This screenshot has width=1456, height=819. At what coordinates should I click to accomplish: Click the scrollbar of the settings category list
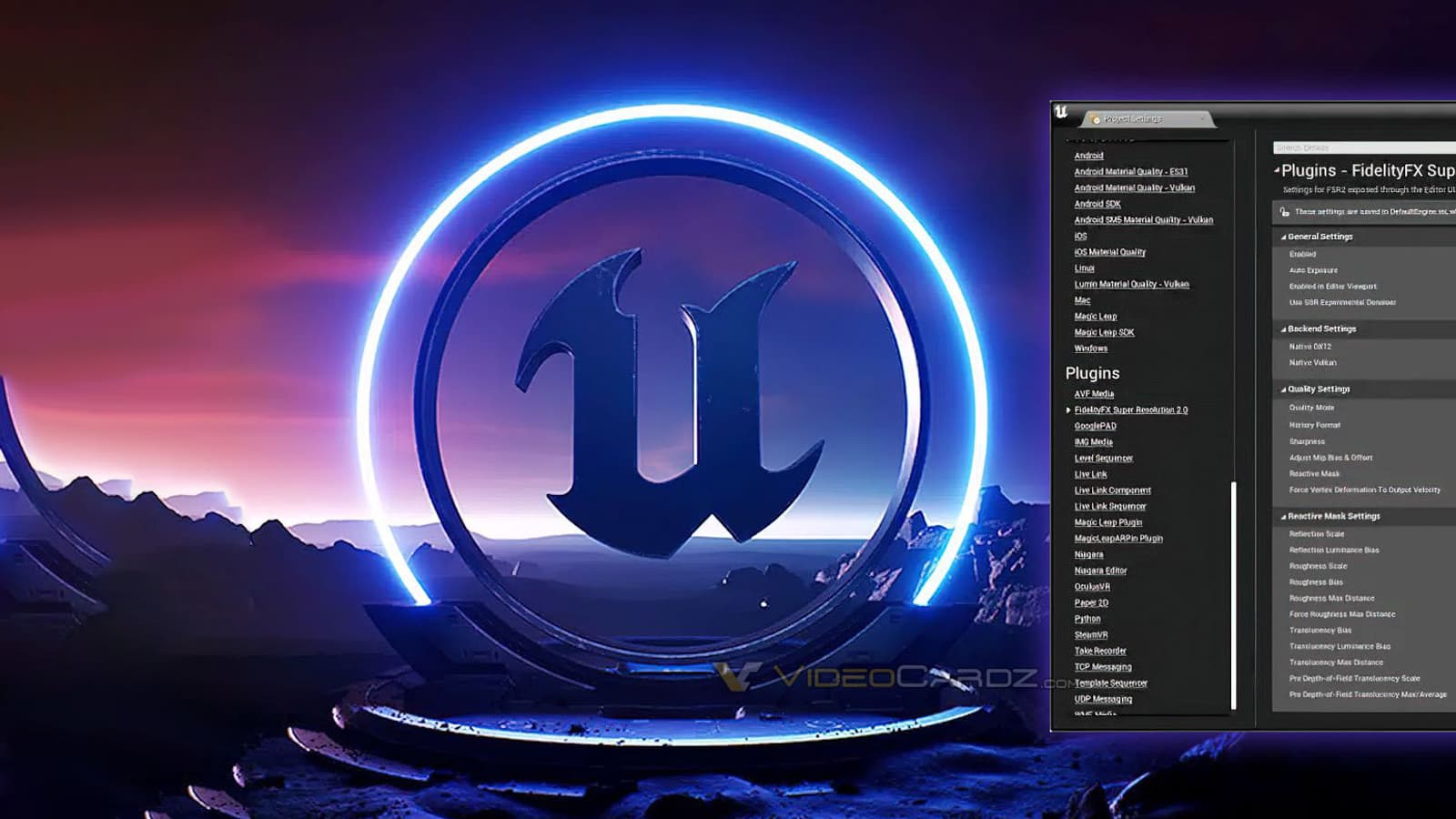click(x=1234, y=595)
